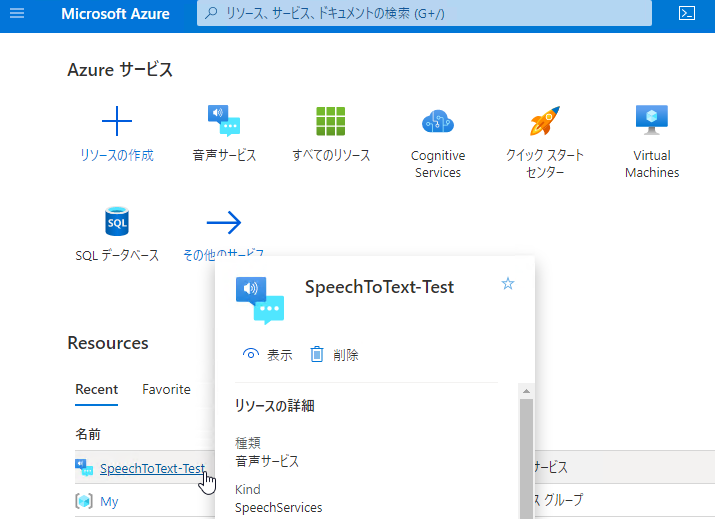Click the large speech icon in popup card
This screenshot has height=519, width=715.
coord(260,301)
